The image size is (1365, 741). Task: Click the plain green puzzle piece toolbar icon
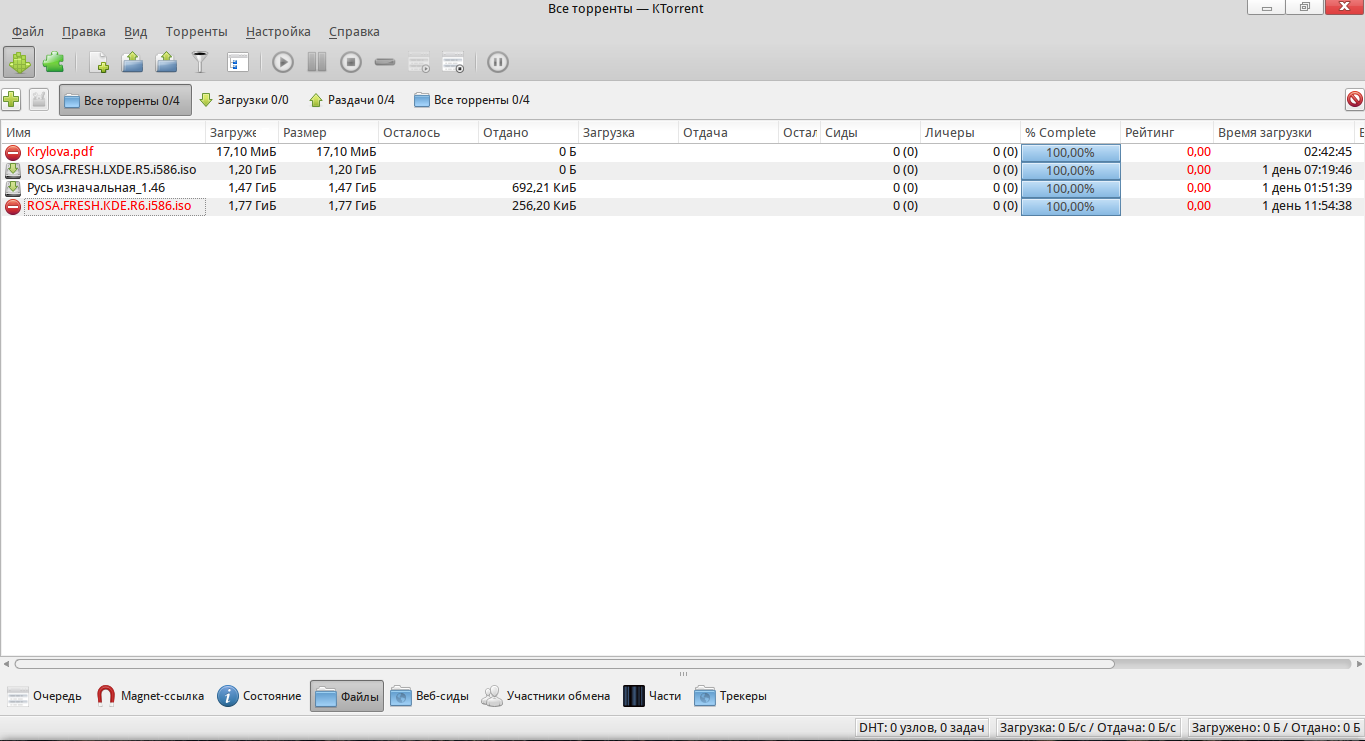click(x=53, y=63)
